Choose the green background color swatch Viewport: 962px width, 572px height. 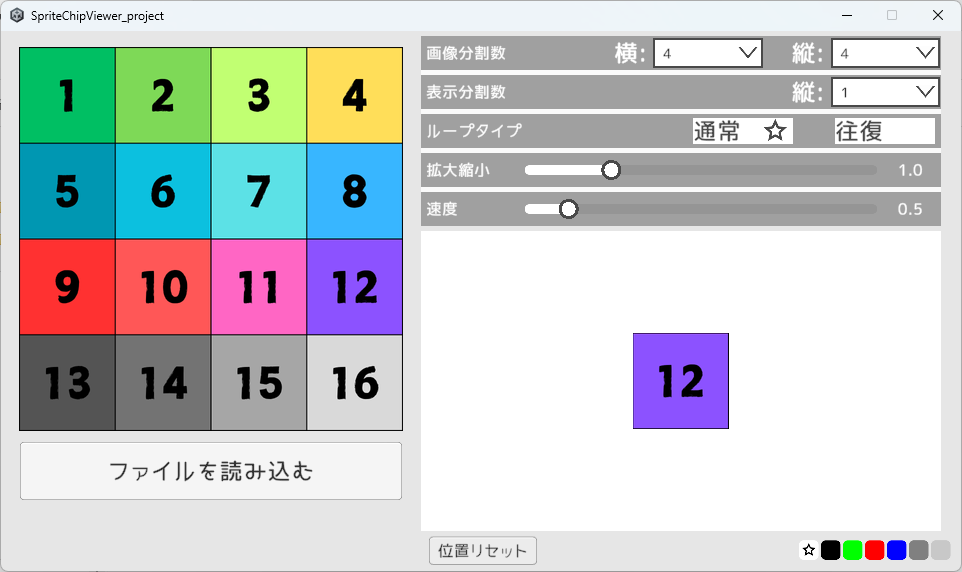(852, 550)
